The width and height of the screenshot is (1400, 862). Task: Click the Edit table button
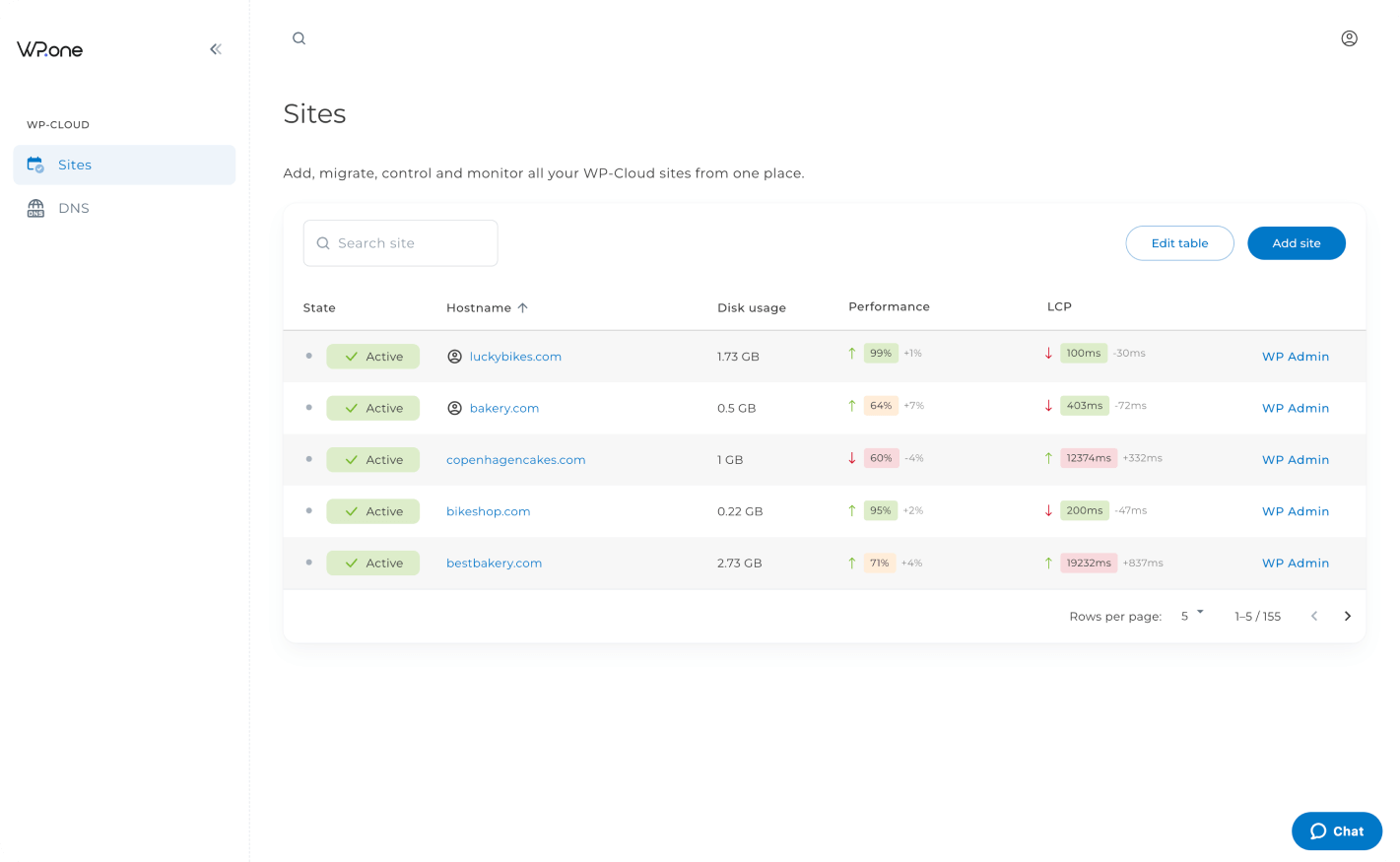tap(1179, 243)
